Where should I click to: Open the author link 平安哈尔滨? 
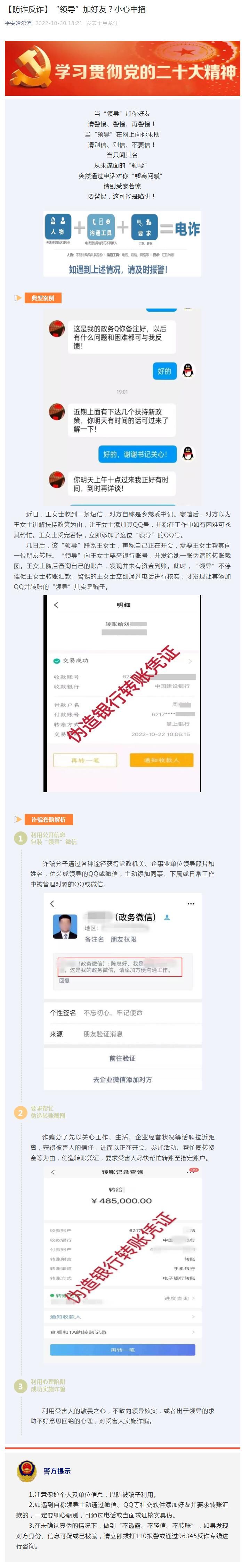[18, 23]
